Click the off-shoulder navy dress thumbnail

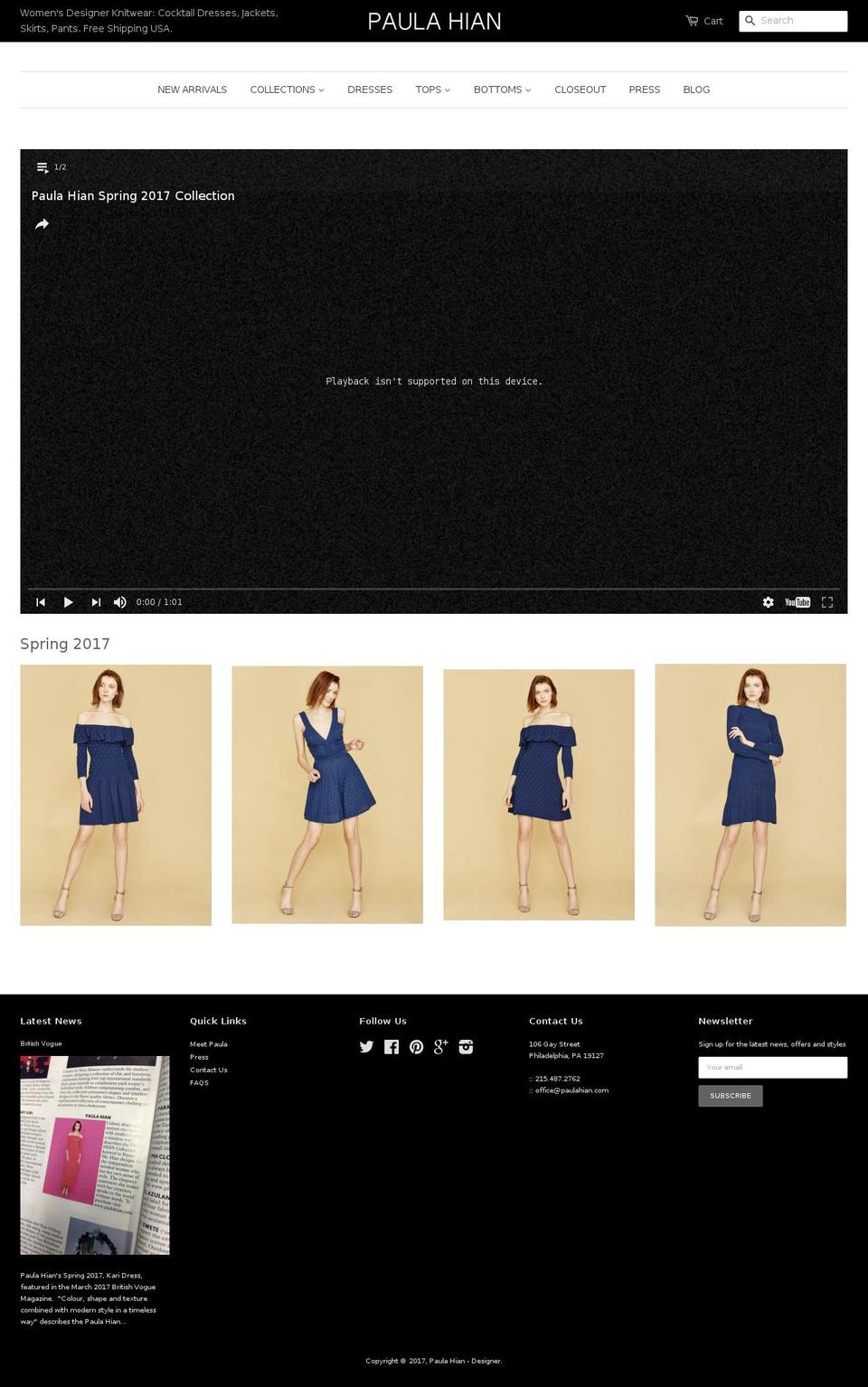[115, 794]
